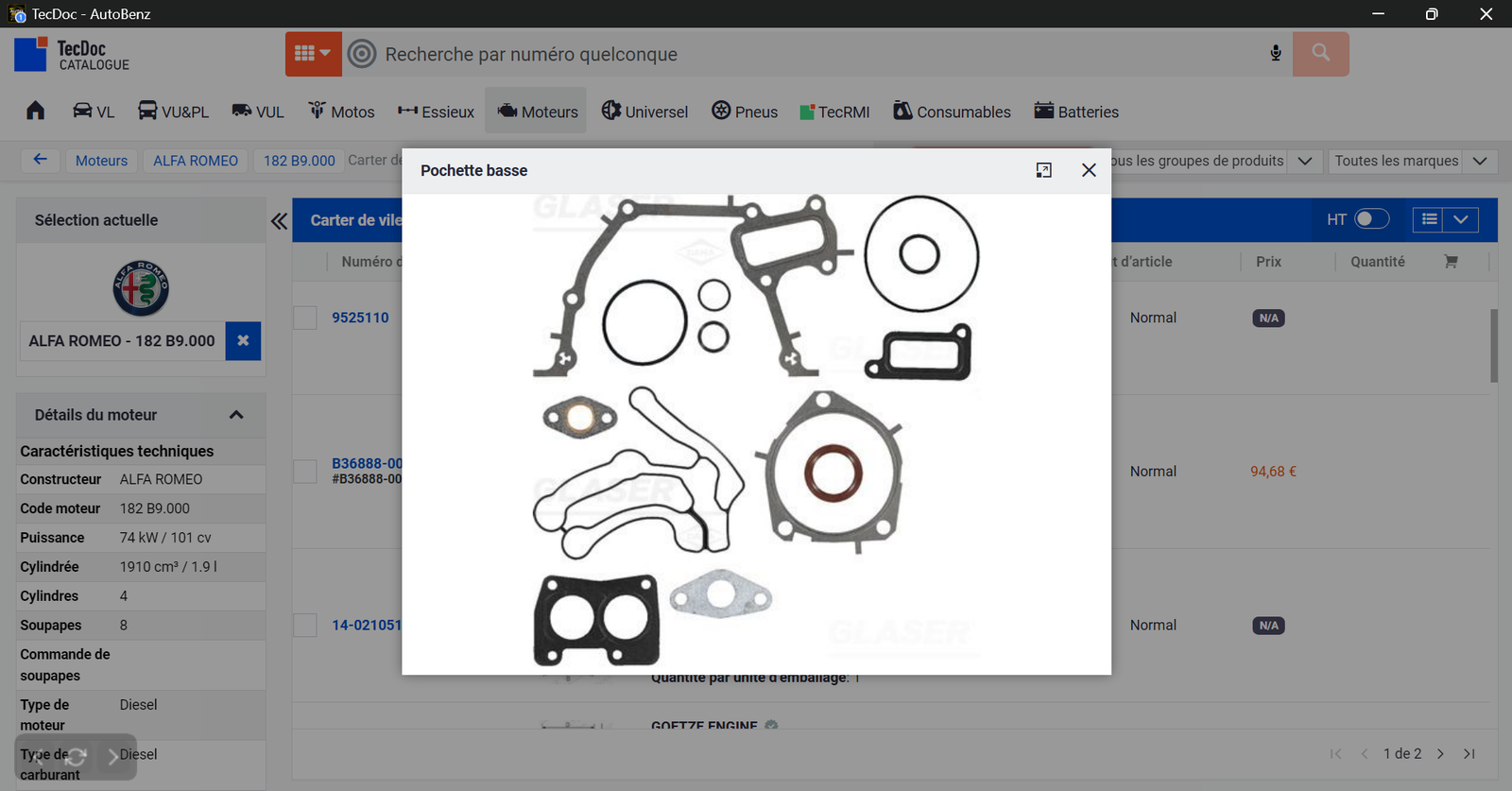This screenshot has height=791, width=1512.
Task: Open the VL passenger cars tab
Action: [x=94, y=112]
